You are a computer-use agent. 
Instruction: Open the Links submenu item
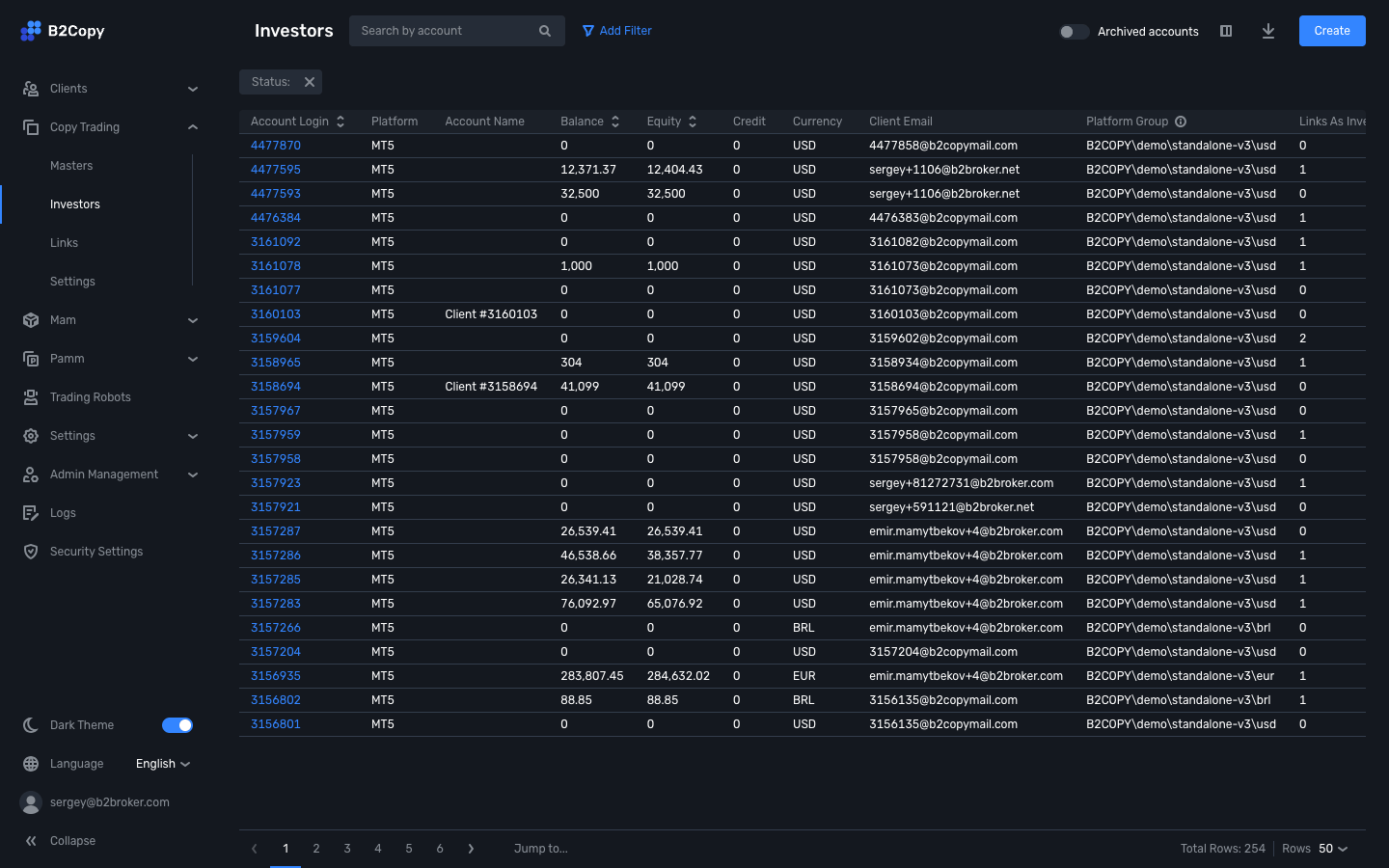64,243
